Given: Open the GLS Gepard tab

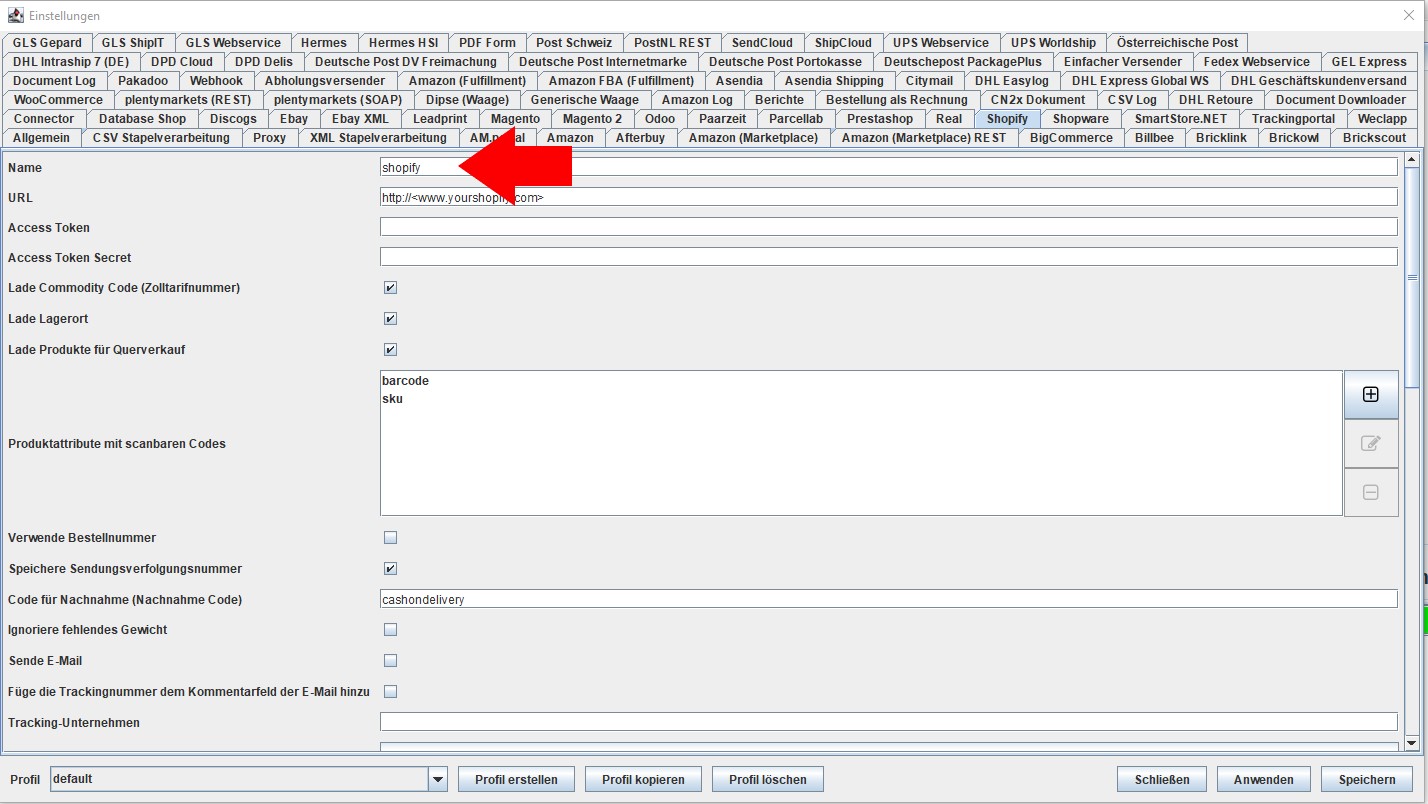Looking at the screenshot, I should coord(48,43).
